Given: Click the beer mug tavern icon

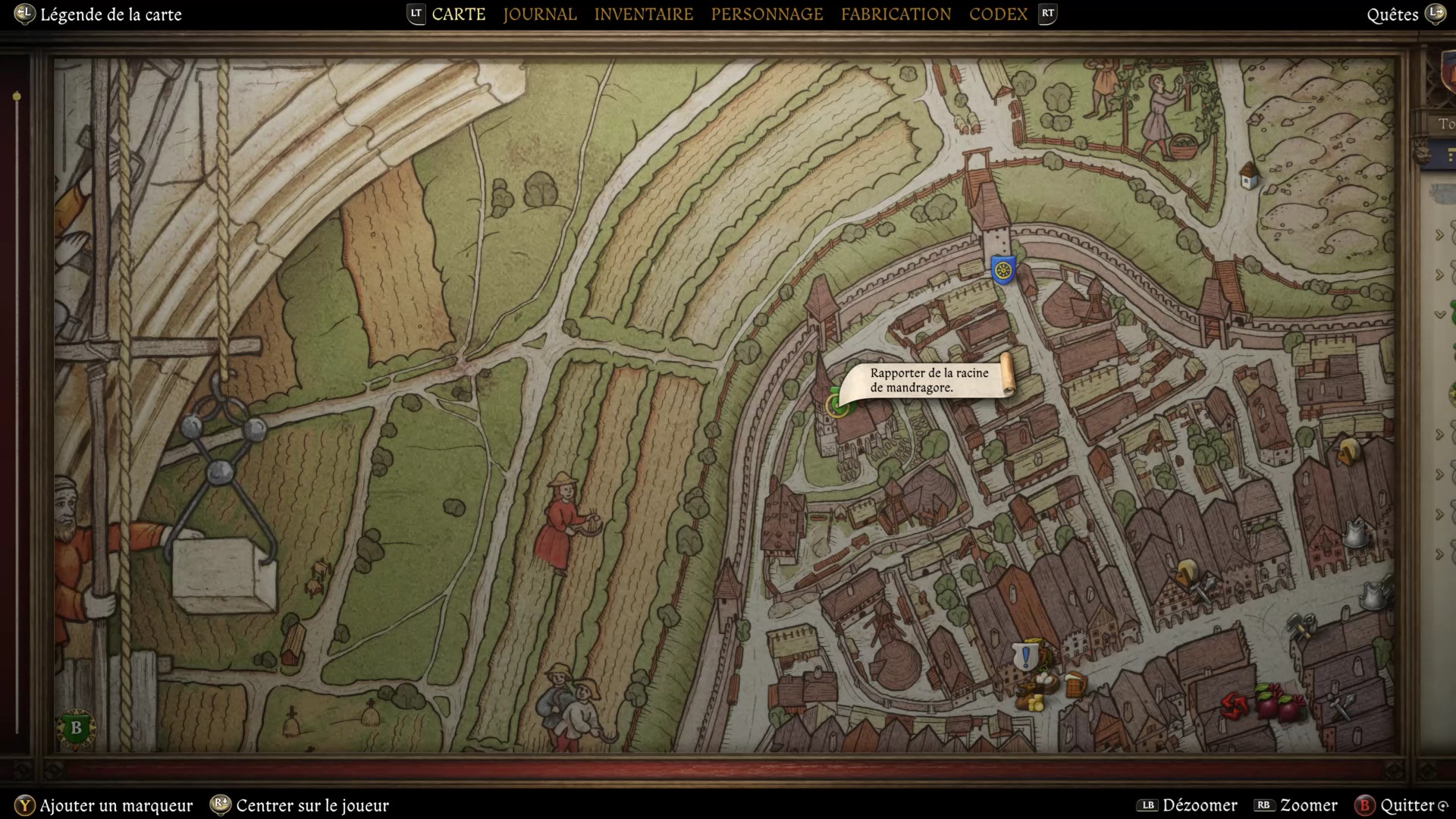Looking at the screenshot, I should pyautogui.click(x=1075, y=686).
